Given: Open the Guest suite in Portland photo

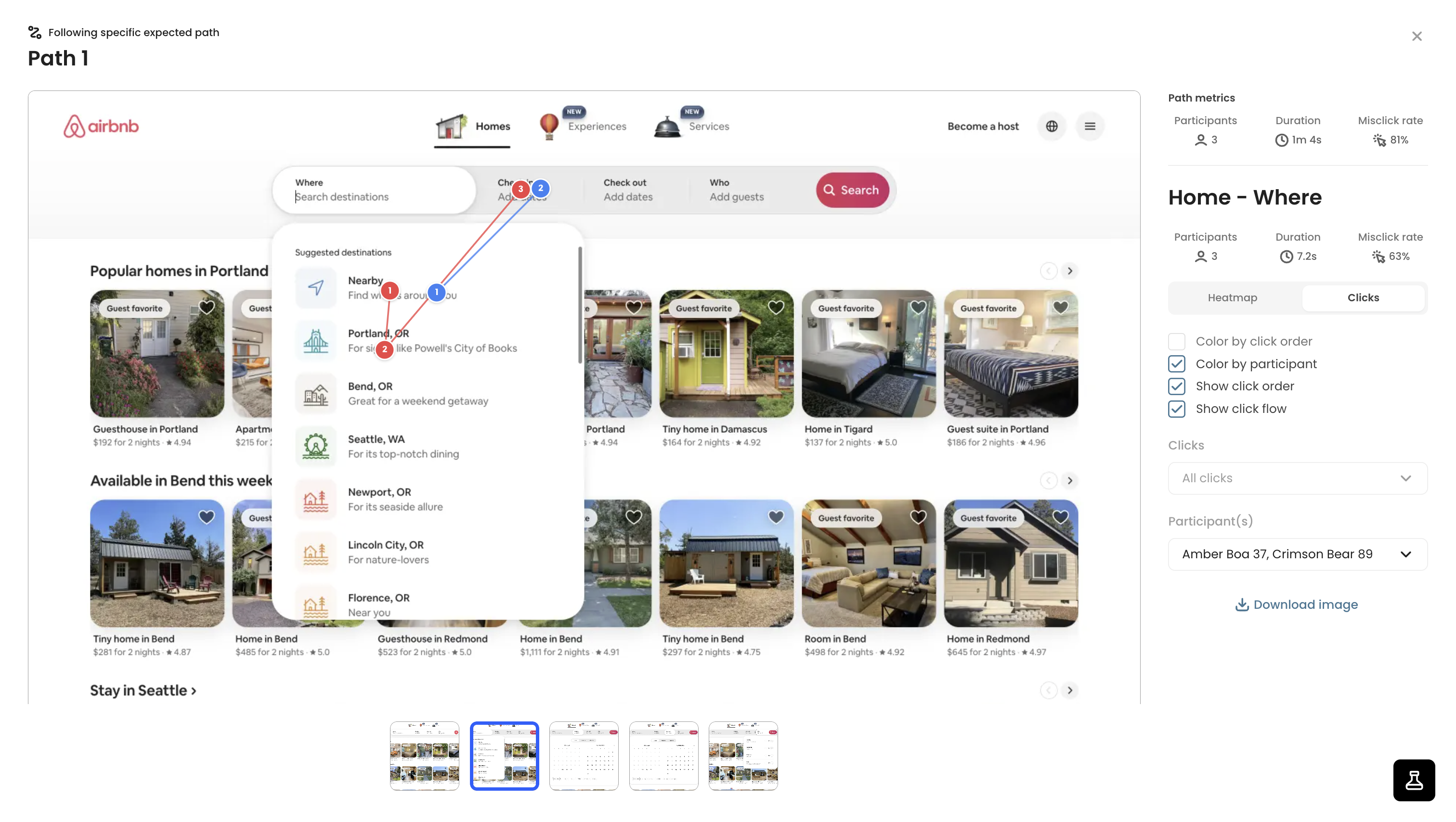Looking at the screenshot, I should [x=1011, y=354].
